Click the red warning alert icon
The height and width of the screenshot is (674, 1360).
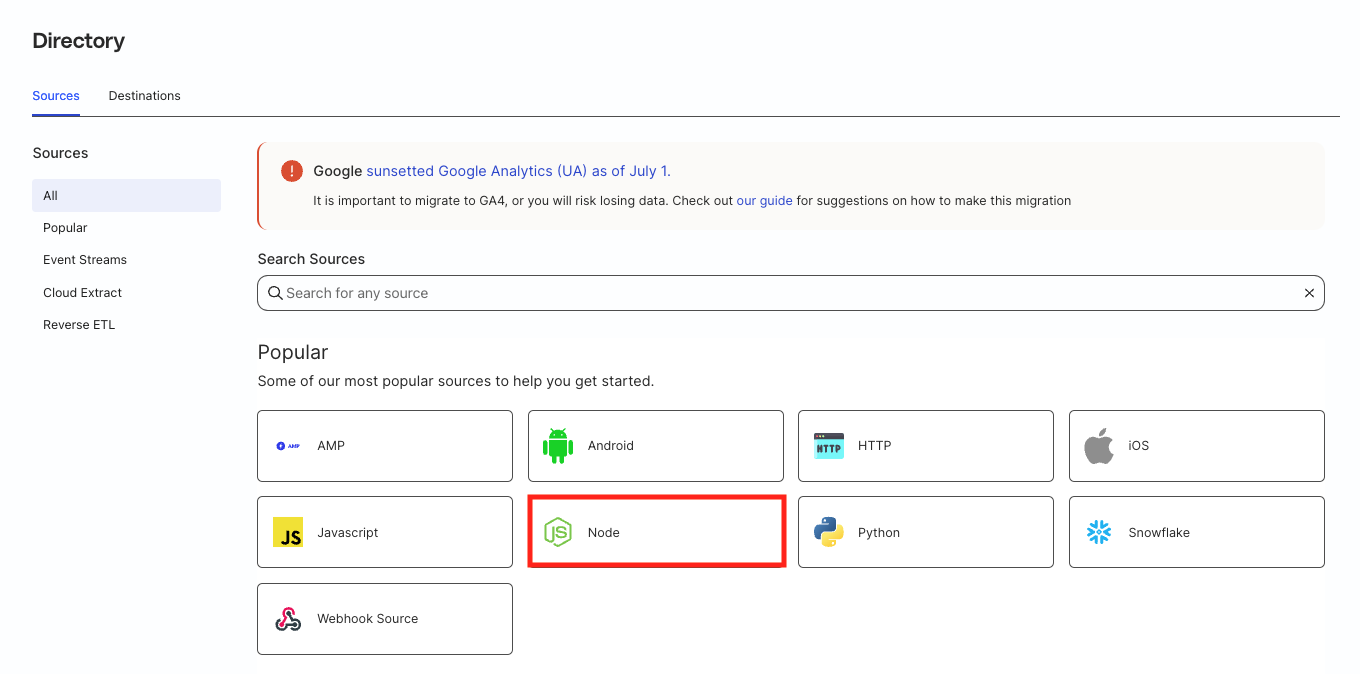pos(291,171)
